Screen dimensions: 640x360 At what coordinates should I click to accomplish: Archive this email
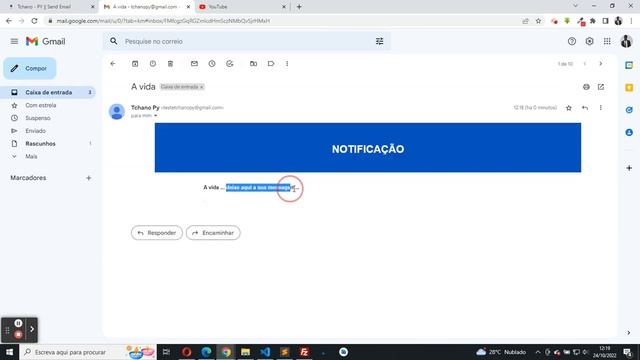tap(135, 64)
